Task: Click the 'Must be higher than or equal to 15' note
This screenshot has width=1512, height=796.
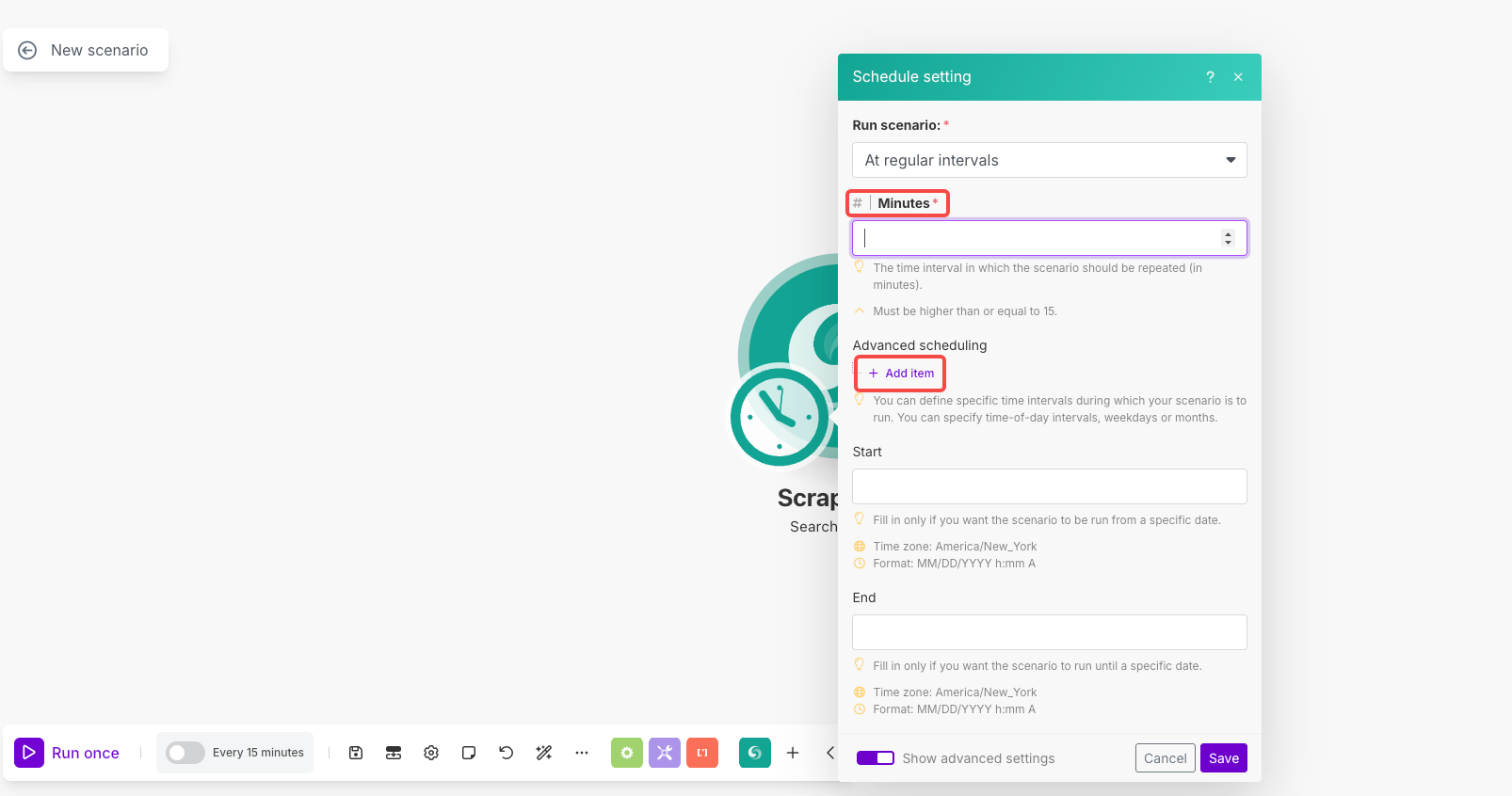Action: click(965, 311)
